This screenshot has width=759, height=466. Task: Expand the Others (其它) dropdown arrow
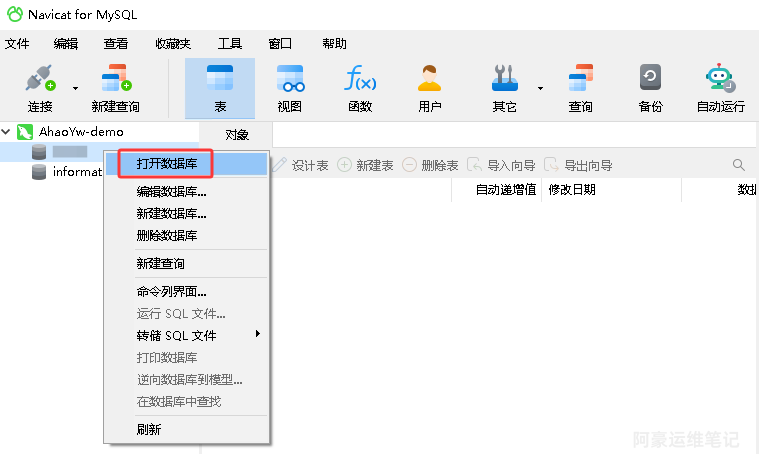click(x=540, y=88)
